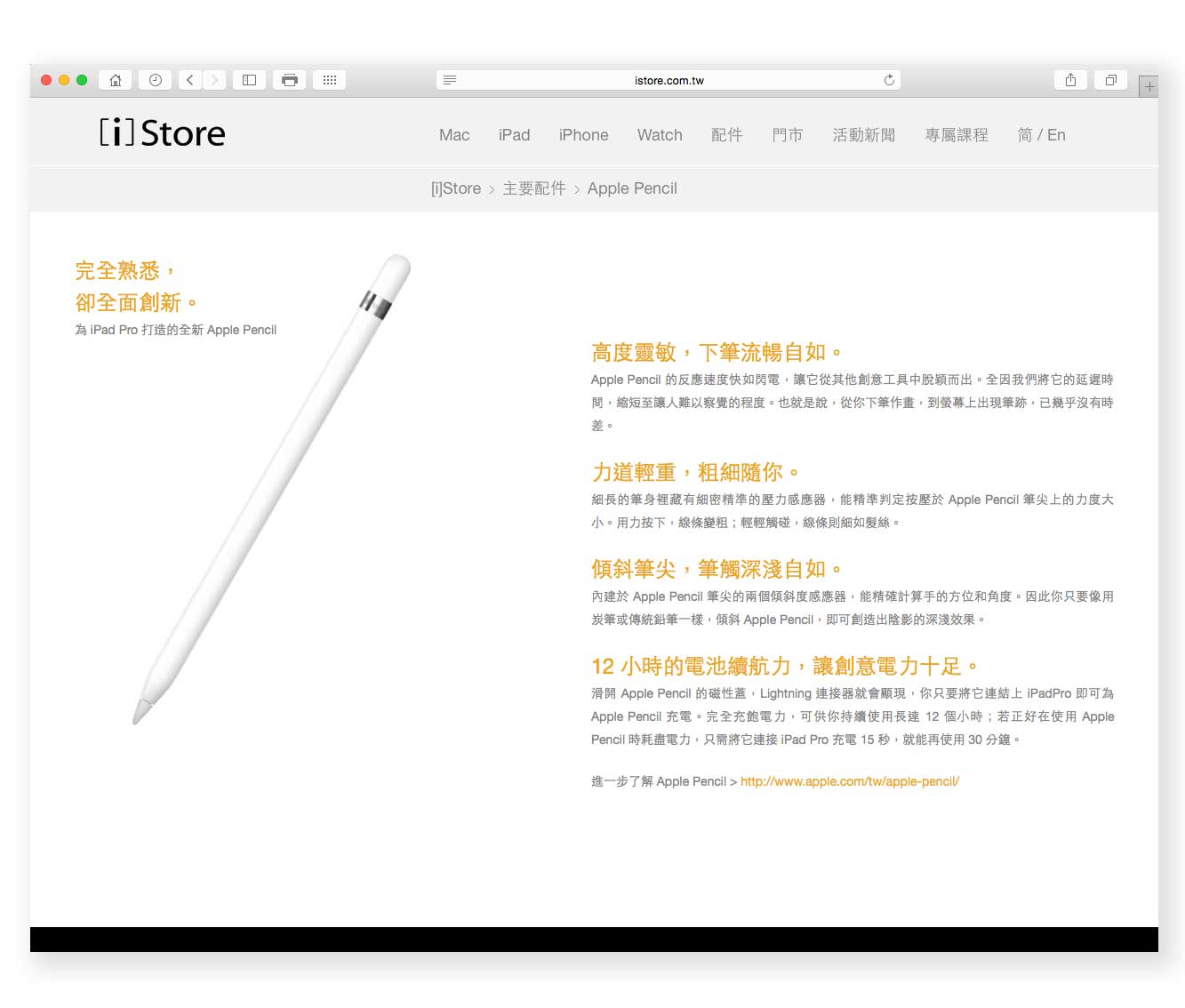The width and height of the screenshot is (1185, 1008).
Task: Click the 傾斜筆尖，筆觸深淺自如 heading
Action: click(717, 569)
